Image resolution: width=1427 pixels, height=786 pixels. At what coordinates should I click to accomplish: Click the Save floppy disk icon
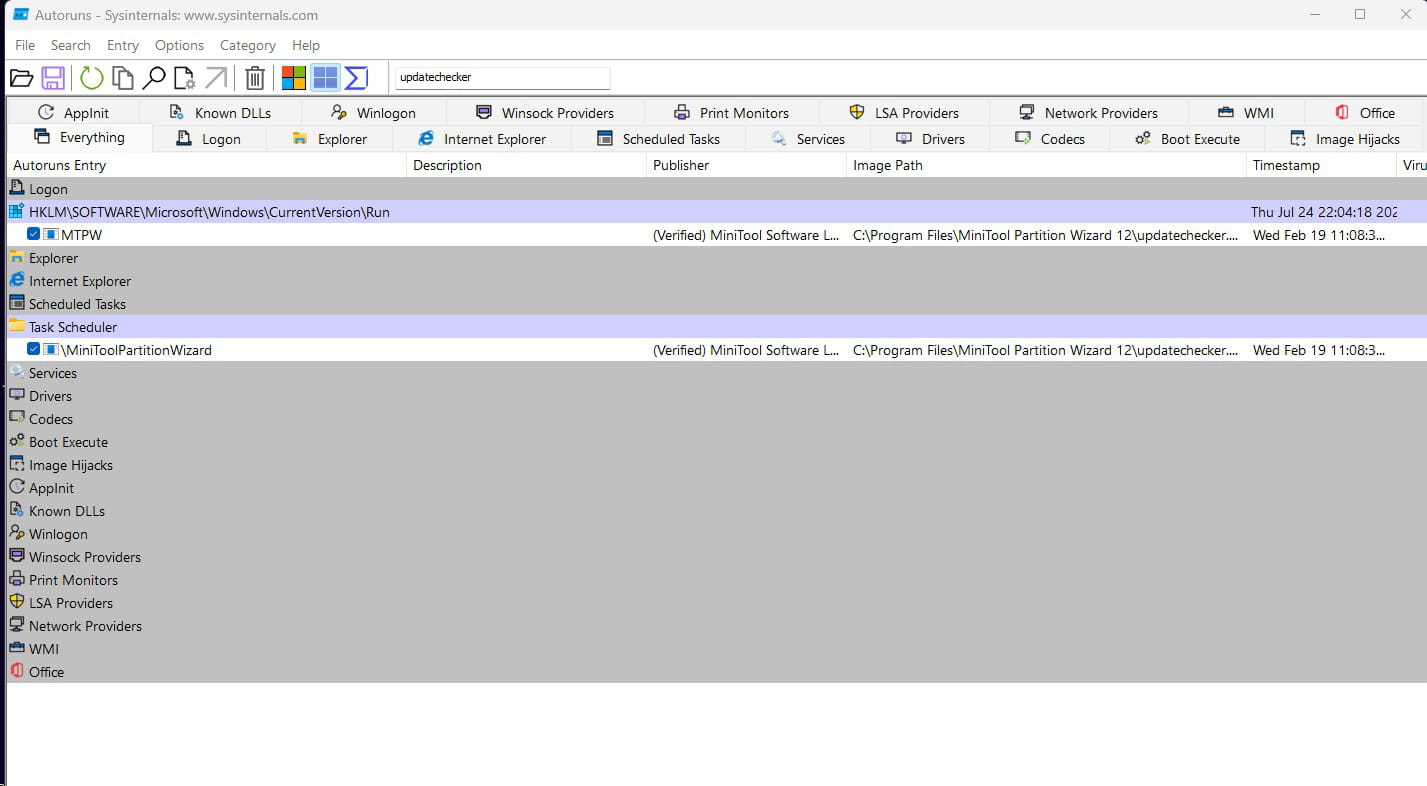(x=53, y=78)
